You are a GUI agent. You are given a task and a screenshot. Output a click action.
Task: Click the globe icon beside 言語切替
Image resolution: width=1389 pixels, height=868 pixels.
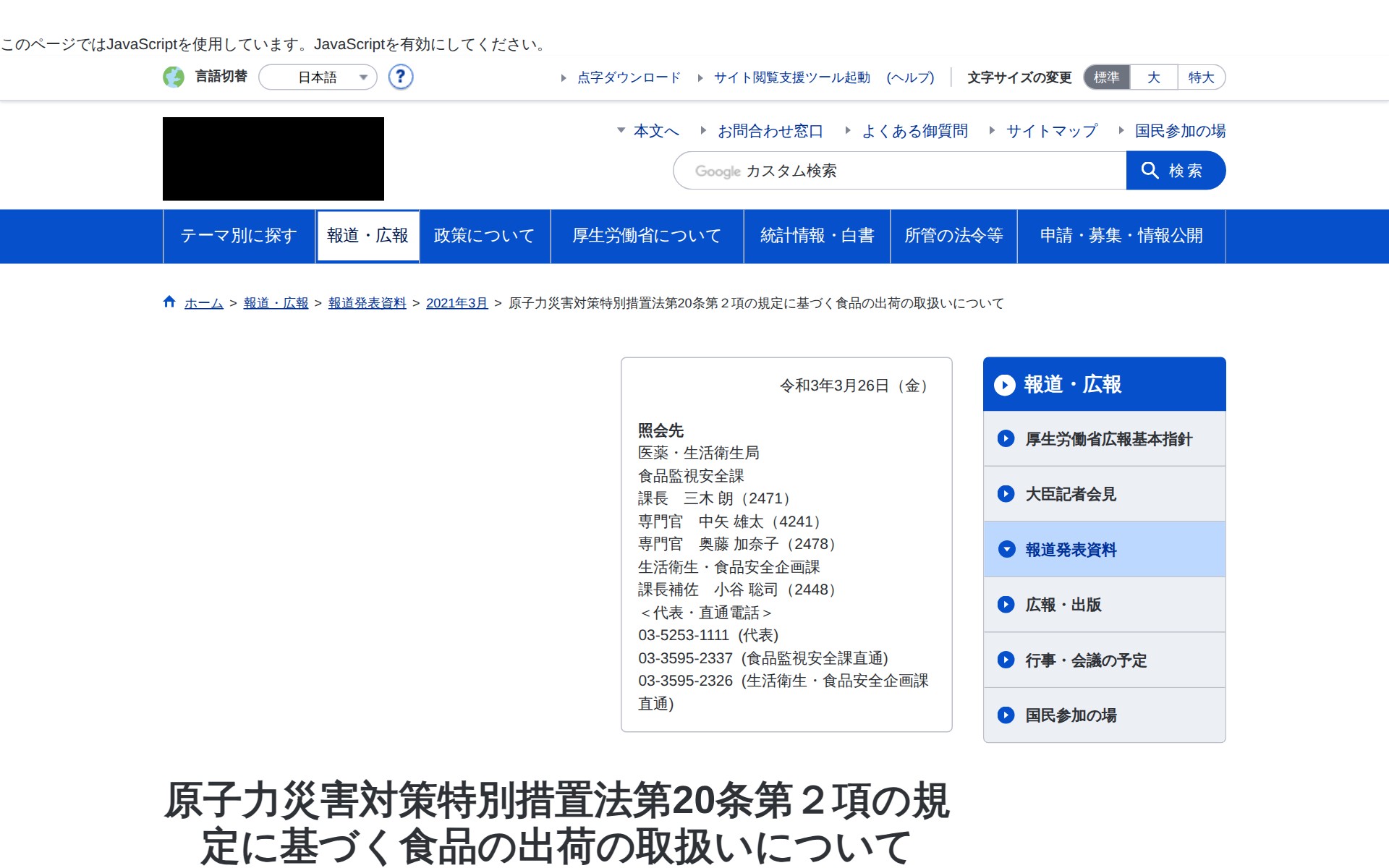[174, 77]
